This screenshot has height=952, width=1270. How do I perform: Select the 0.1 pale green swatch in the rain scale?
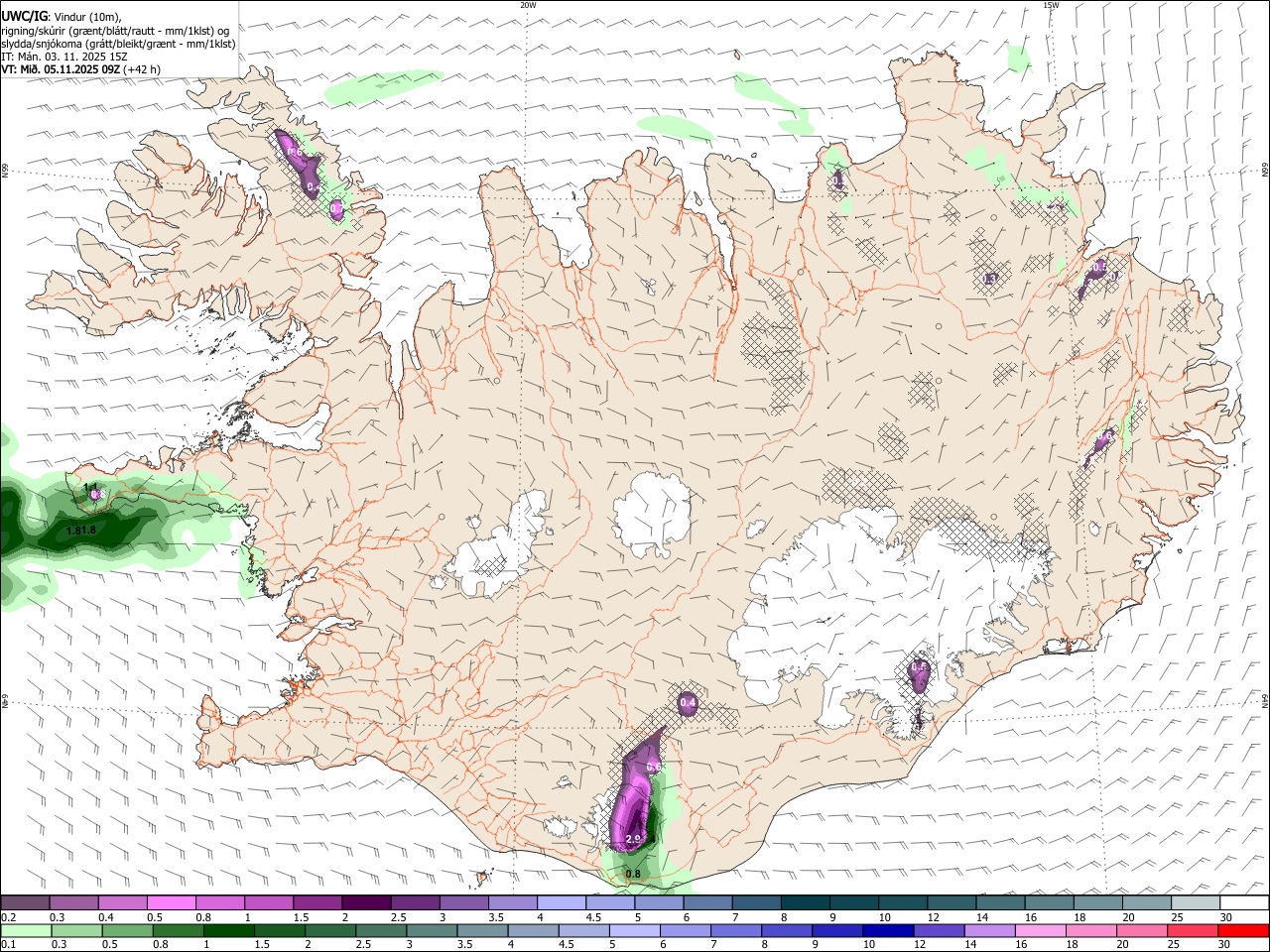26,931
